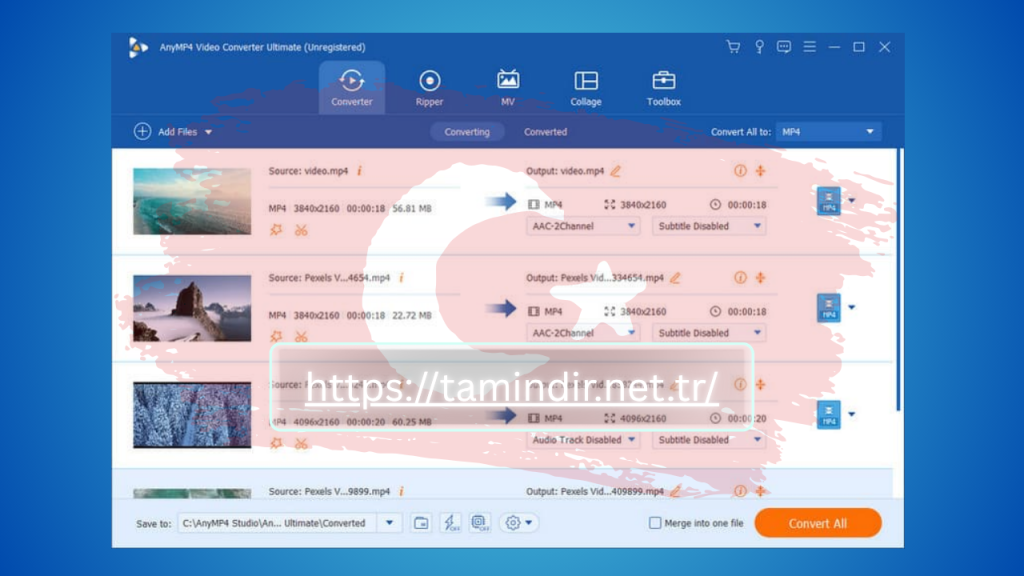
Task: Edit video.mp4 with the star wand icon
Action: tap(276, 230)
